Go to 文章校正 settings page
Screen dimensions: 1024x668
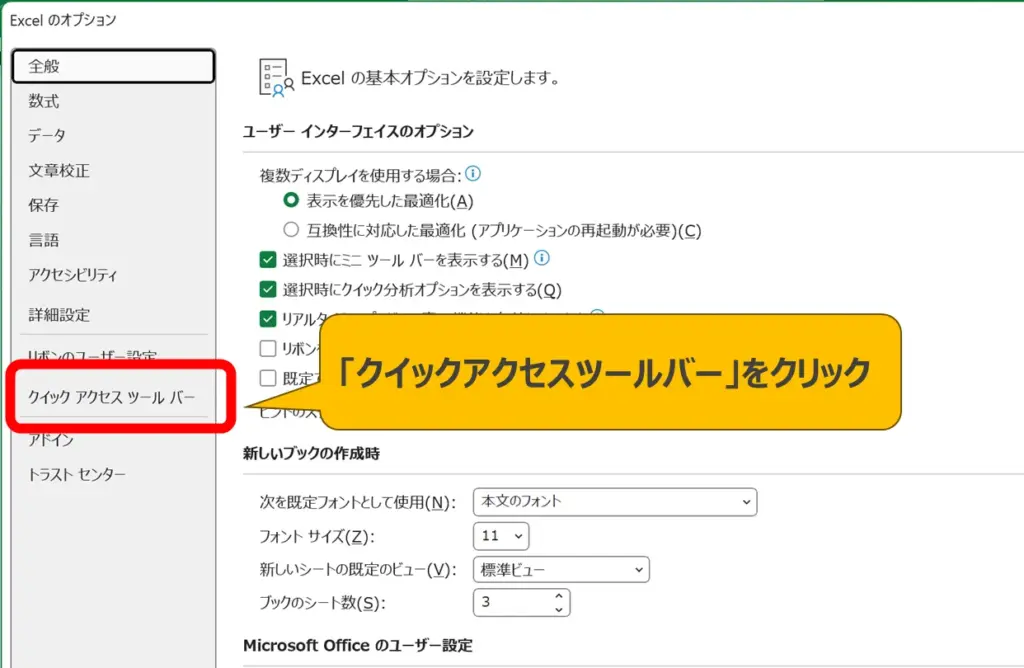pos(59,171)
